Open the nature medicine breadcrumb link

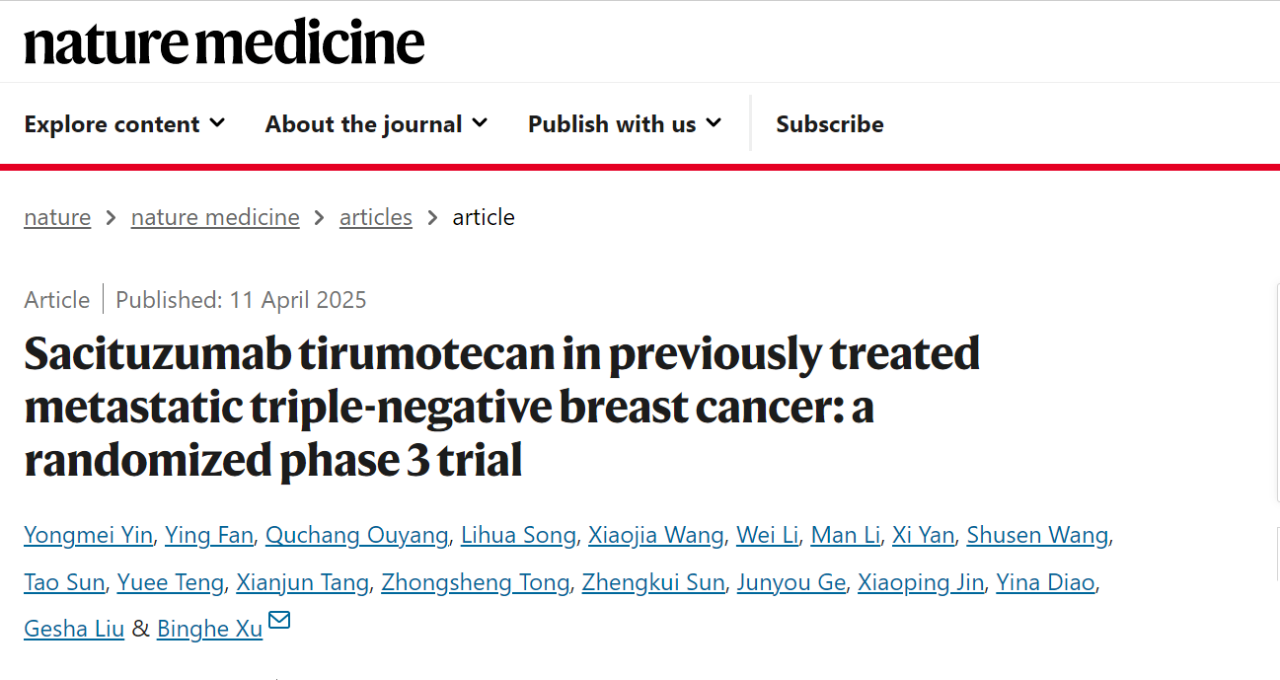point(215,217)
